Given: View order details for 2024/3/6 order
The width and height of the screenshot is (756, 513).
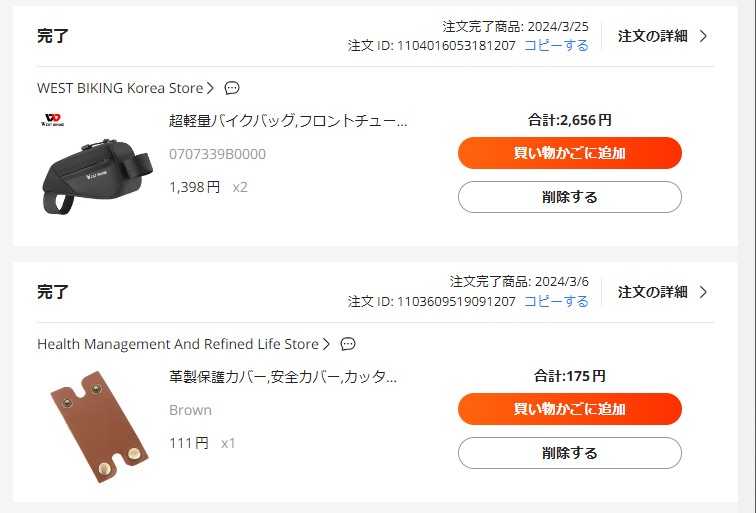Looking at the screenshot, I should [662, 292].
